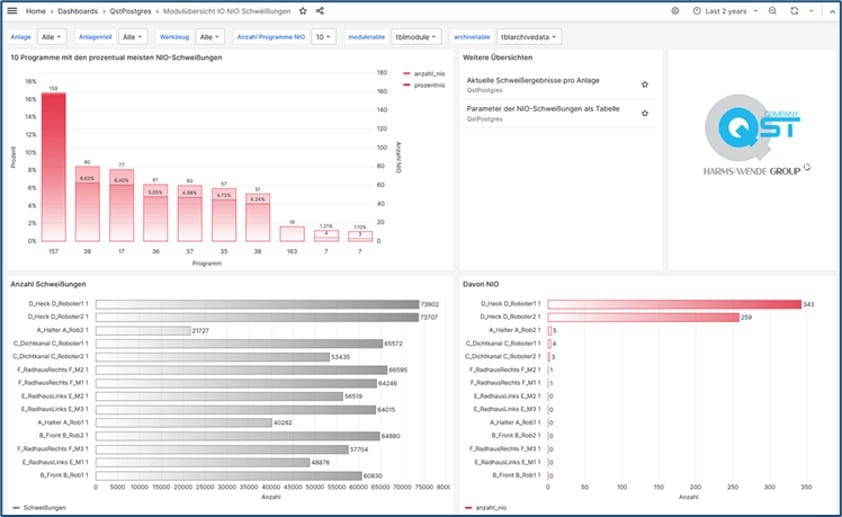Image resolution: width=842 pixels, height=517 pixels.
Task: Collapse top bar with chevron up icon
Action: [832, 11]
